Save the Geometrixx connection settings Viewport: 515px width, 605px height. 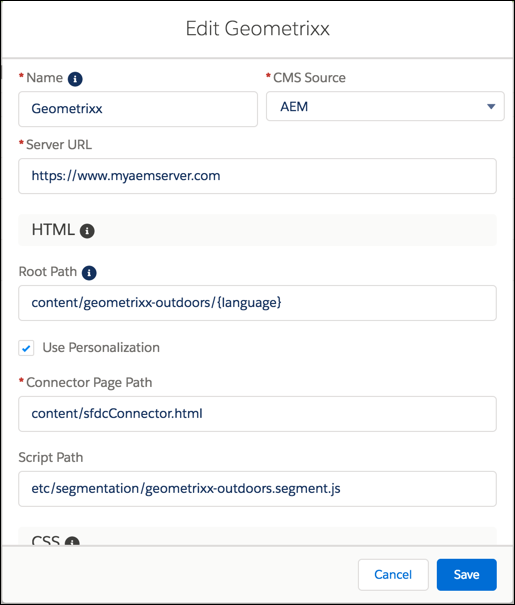pos(466,575)
